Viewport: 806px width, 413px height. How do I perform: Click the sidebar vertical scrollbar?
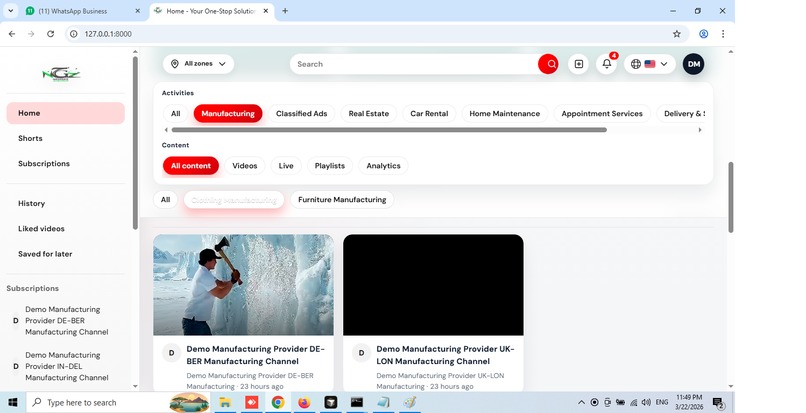point(135,143)
